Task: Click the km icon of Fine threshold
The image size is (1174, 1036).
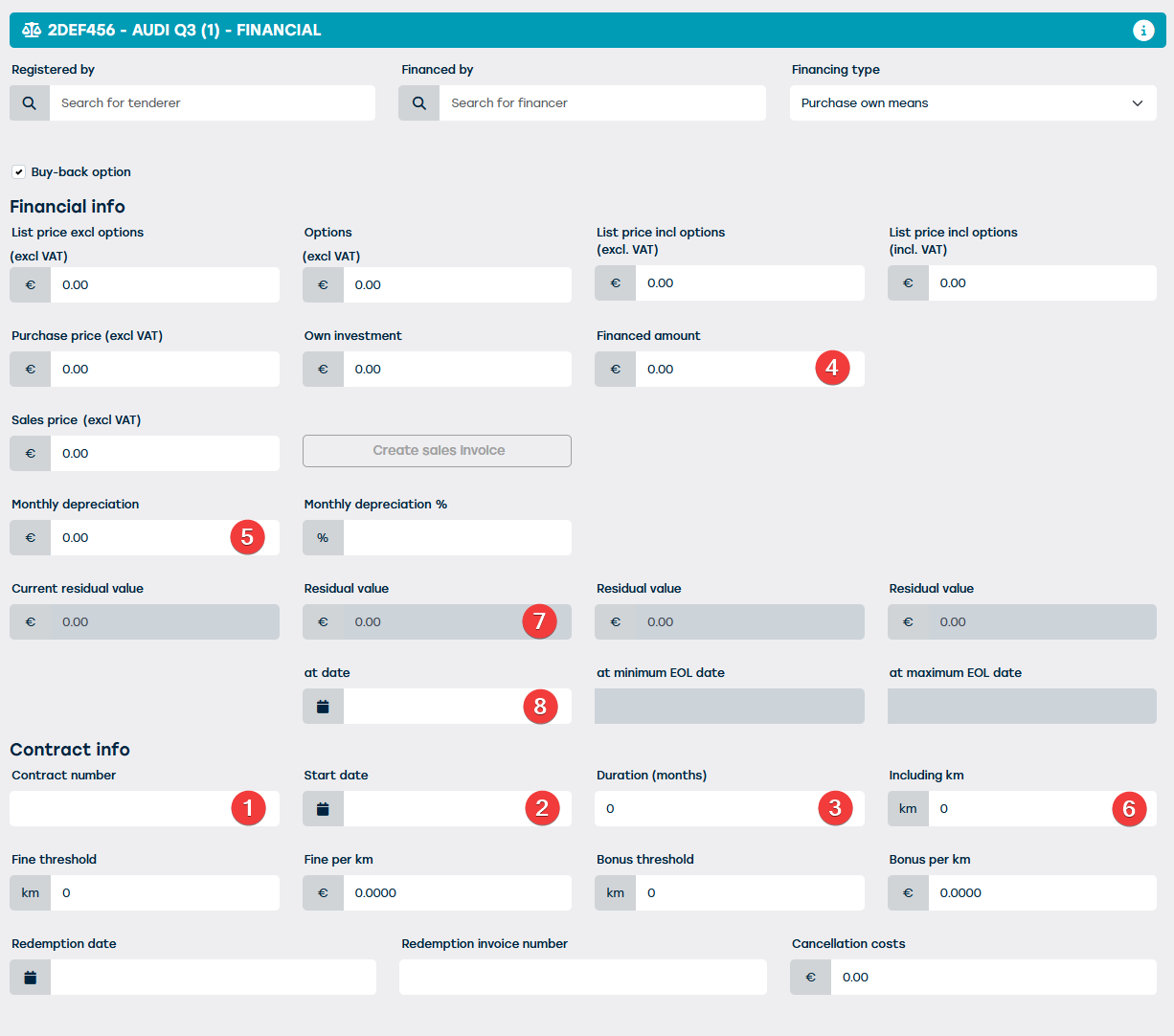Action: [x=30, y=893]
